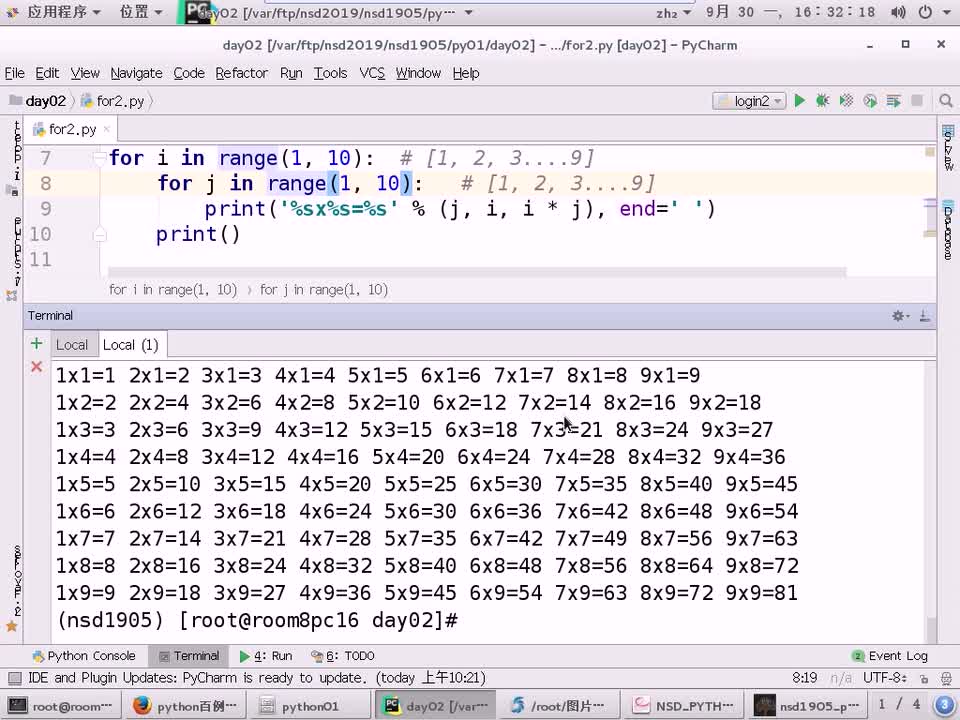Open the Favorites star tool window

coord(12,626)
